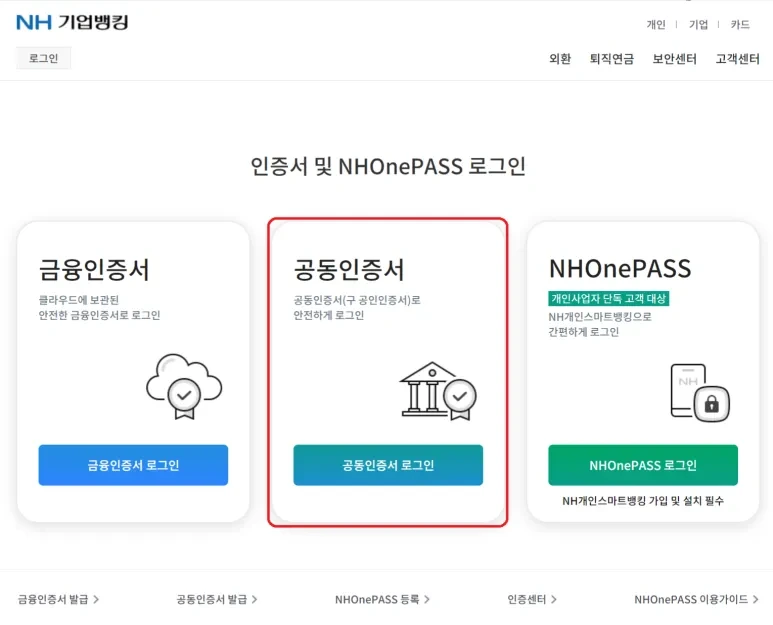Switch to 기업 banking site
This screenshot has height=625, width=773.
[698, 25]
